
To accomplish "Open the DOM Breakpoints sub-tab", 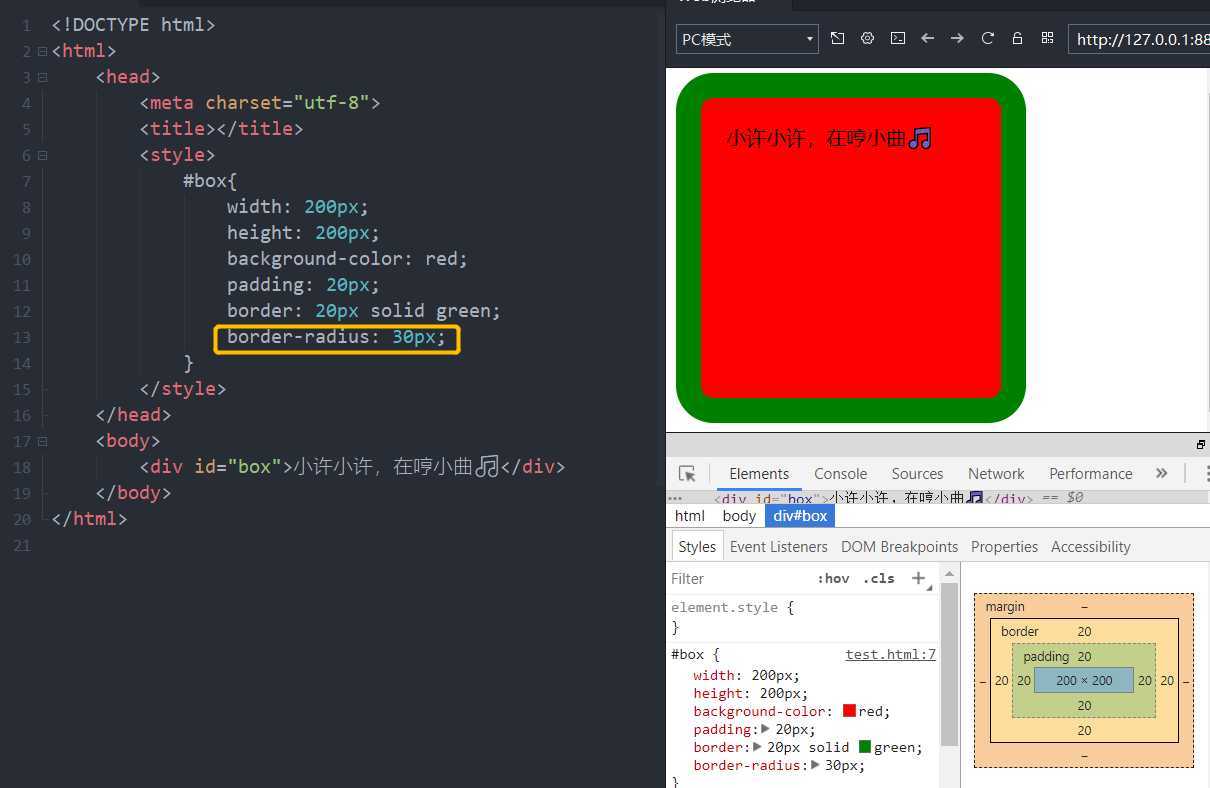I will tap(899, 546).
